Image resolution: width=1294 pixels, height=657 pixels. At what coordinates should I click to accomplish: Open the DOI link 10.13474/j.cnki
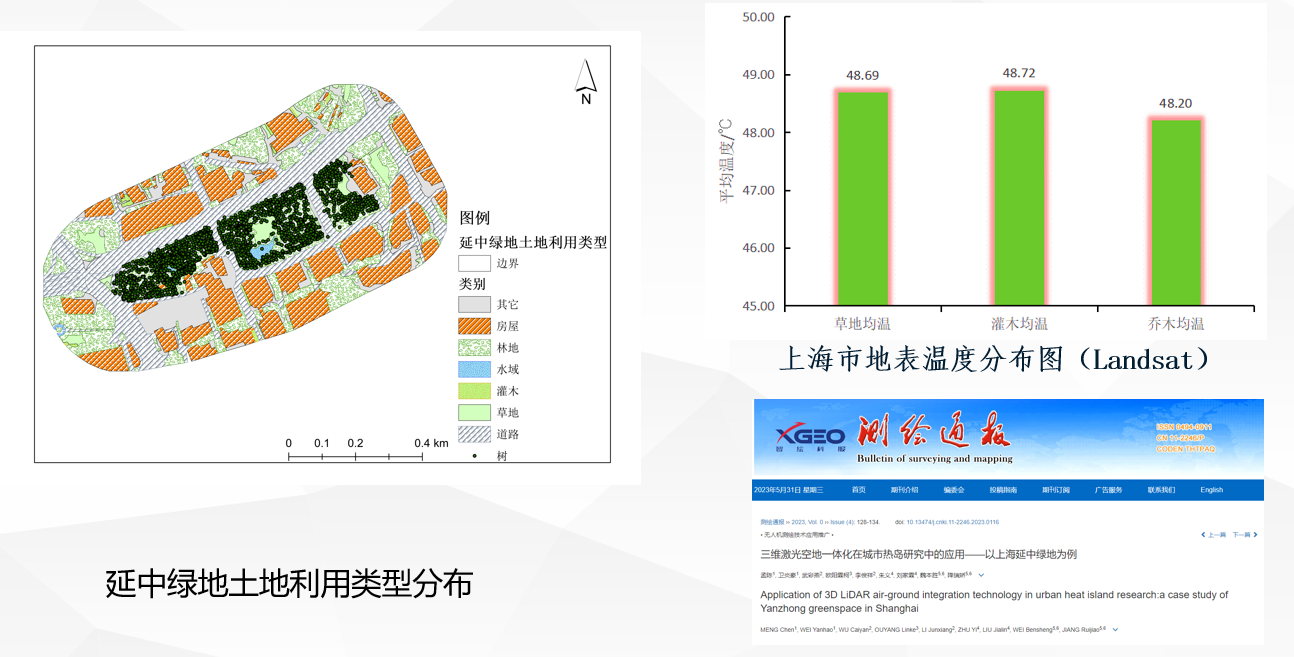point(952,522)
